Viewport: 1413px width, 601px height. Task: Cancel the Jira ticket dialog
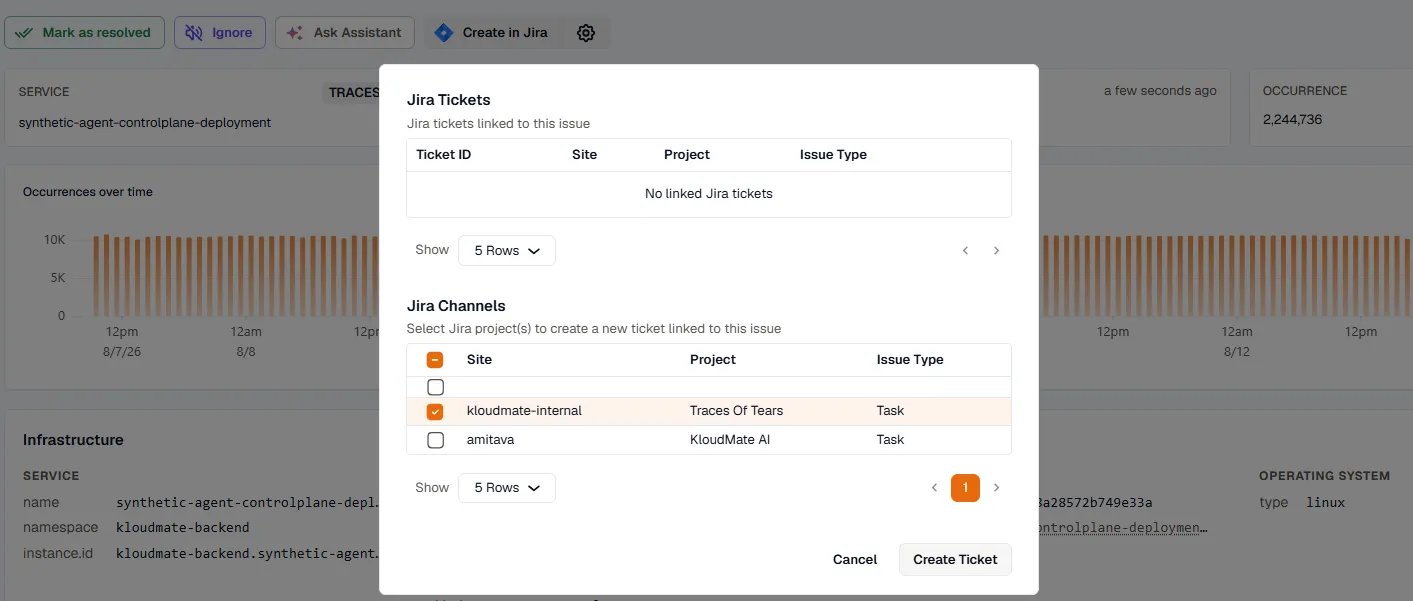point(855,559)
